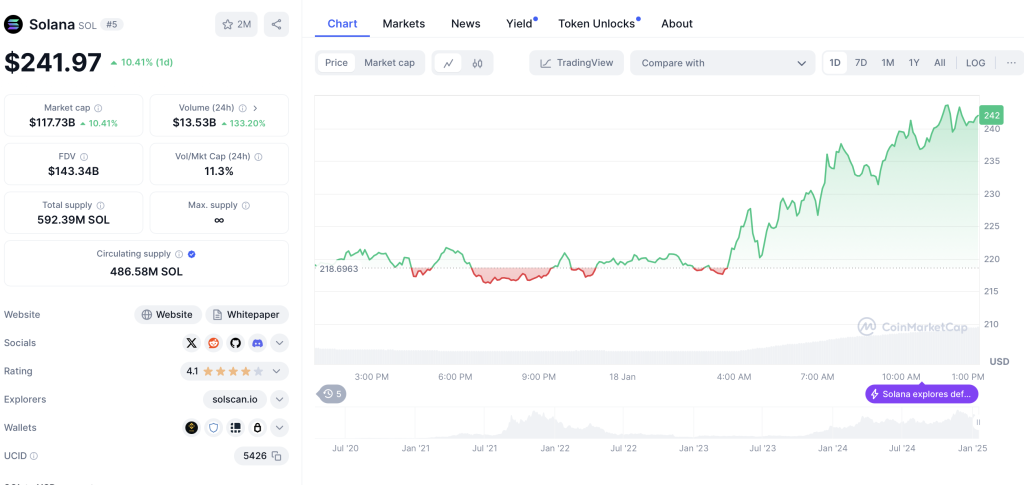Open FDV info icon

click(x=84, y=157)
